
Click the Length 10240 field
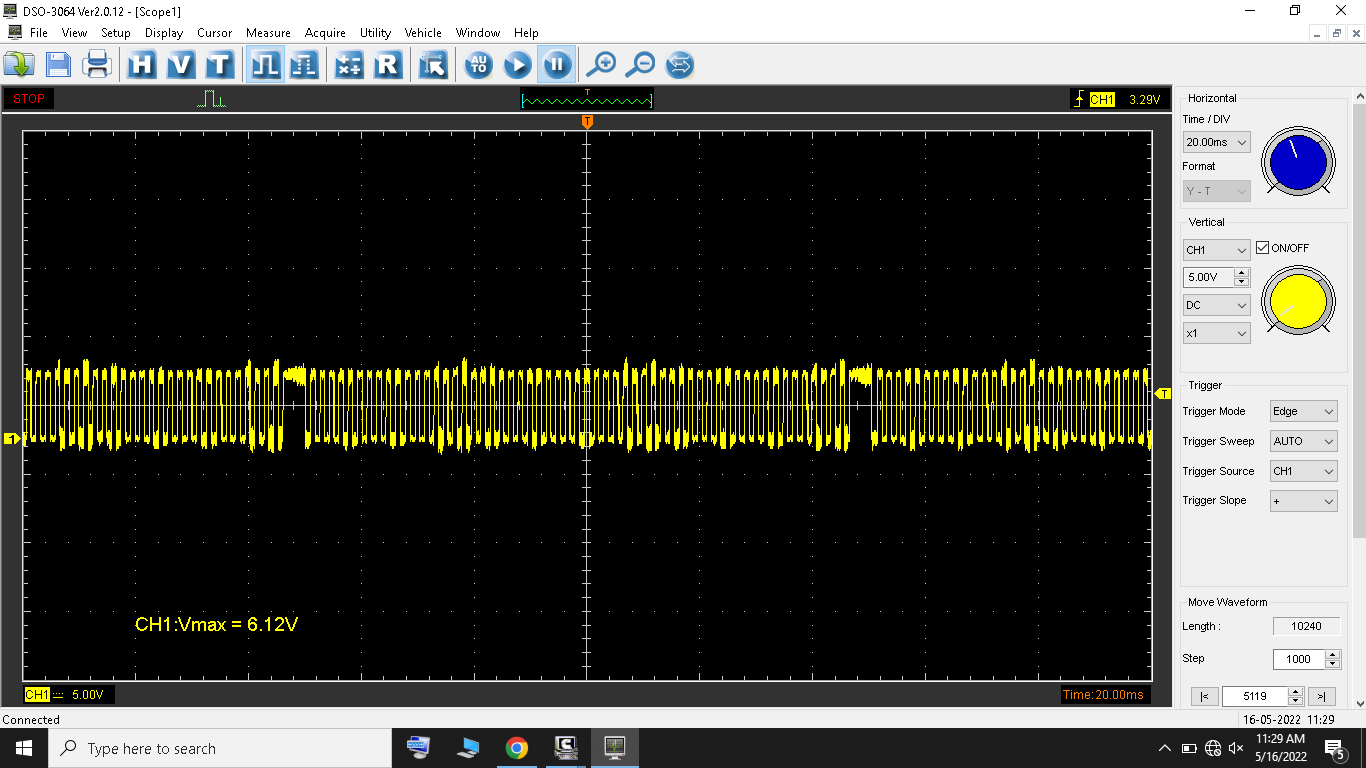1307,626
